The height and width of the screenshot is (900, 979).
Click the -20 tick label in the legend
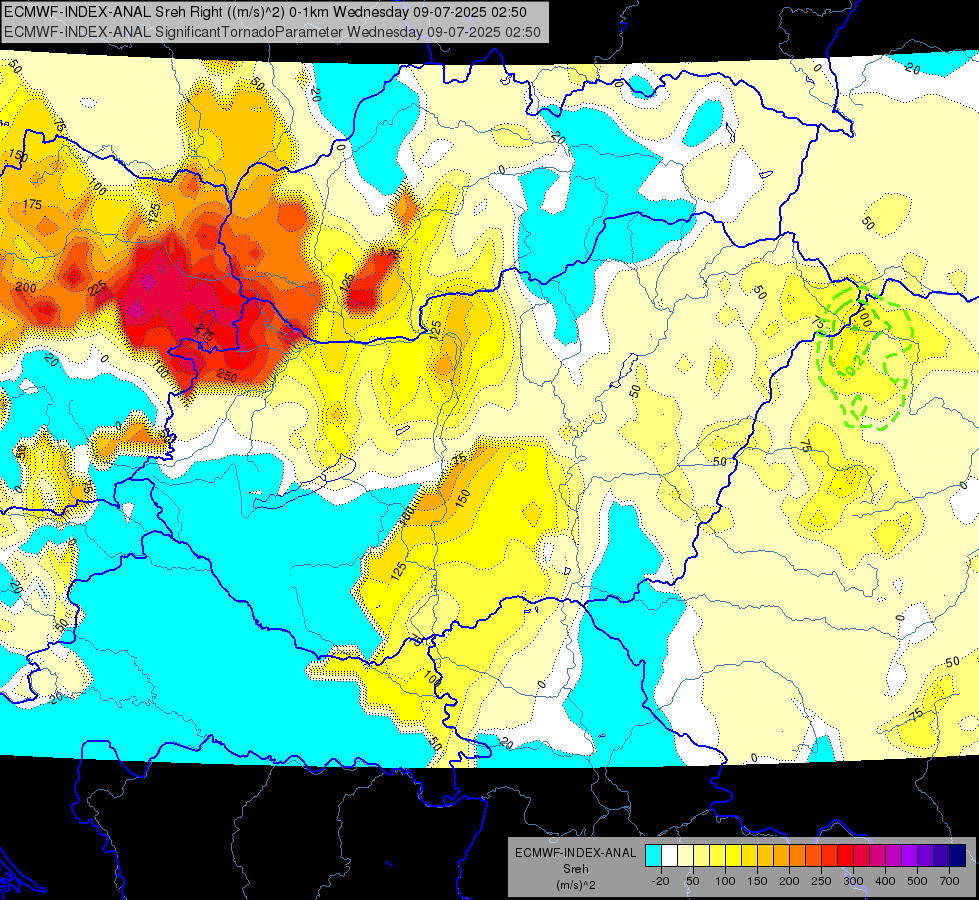tap(661, 881)
